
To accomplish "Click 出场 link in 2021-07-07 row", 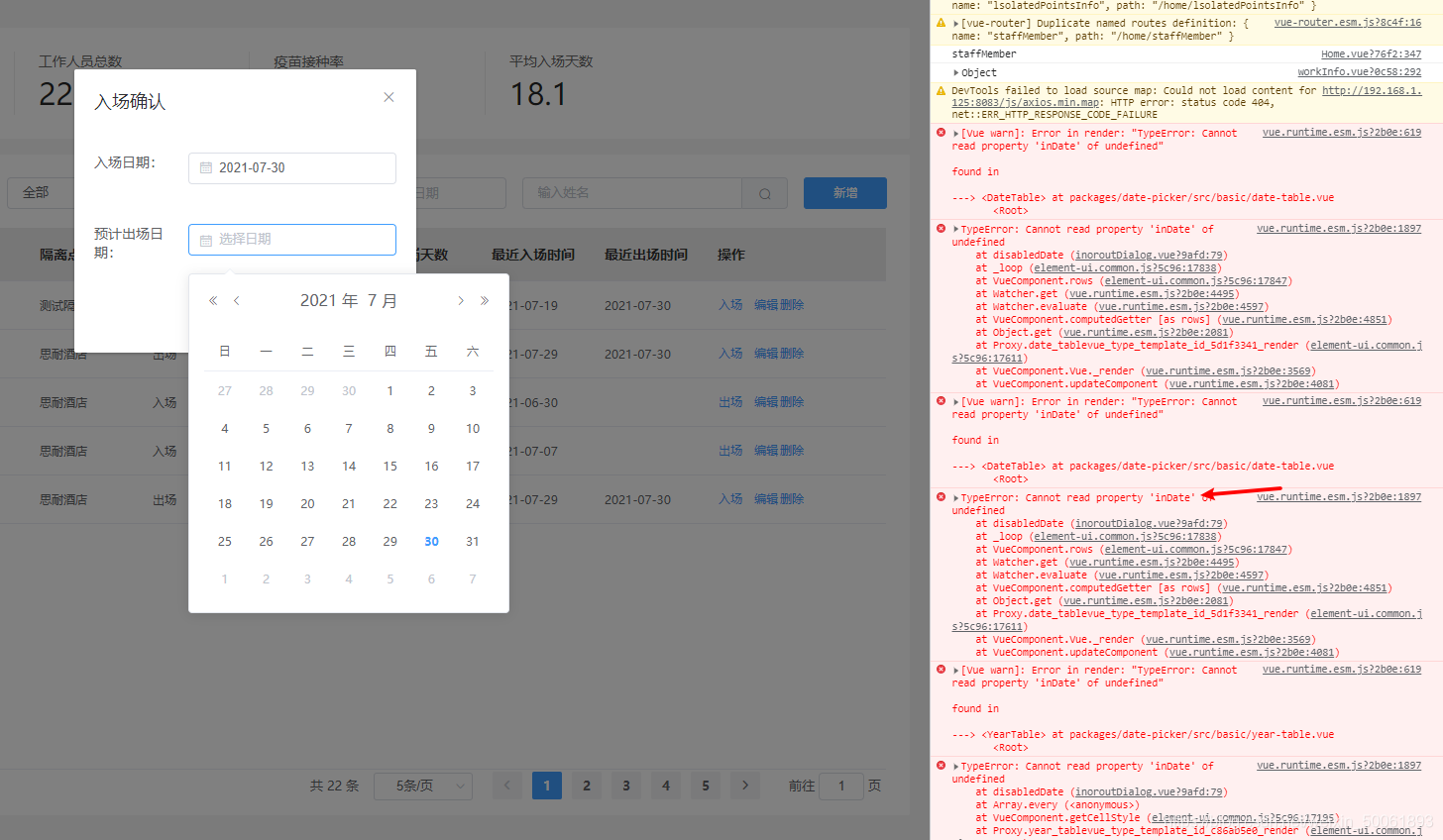I will (x=730, y=451).
